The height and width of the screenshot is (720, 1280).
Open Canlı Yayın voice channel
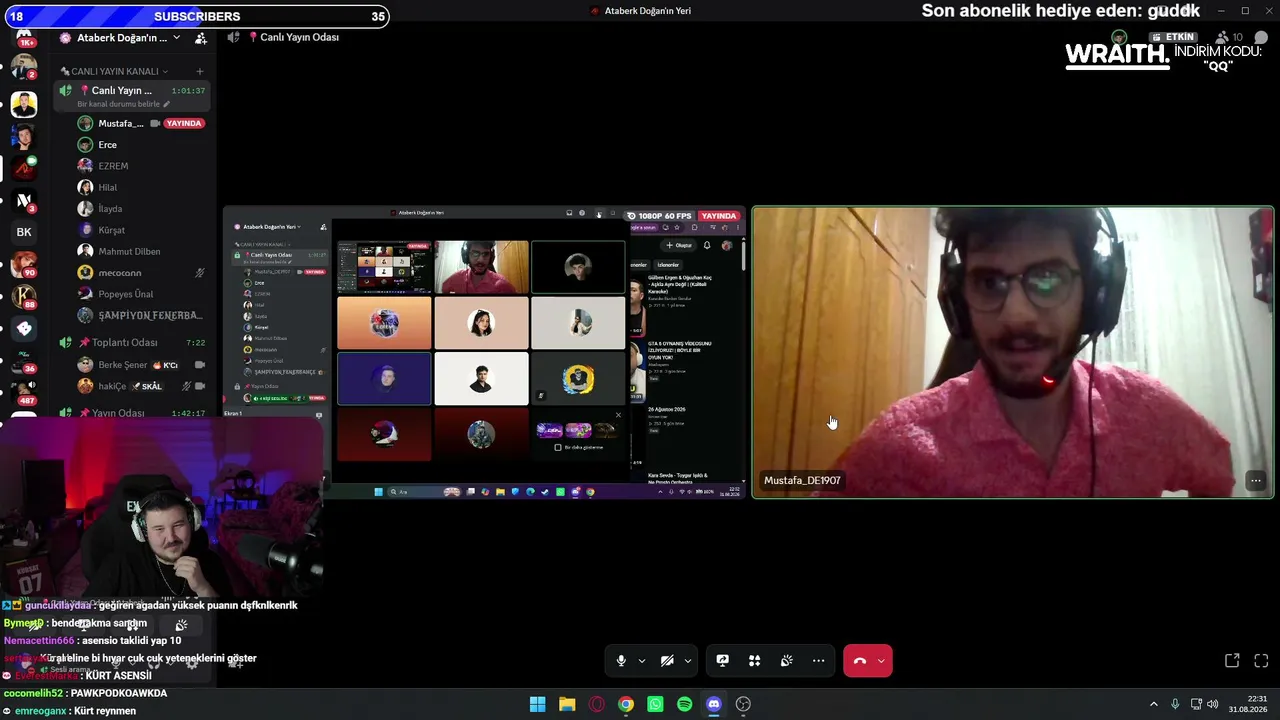click(x=134, y=91)
